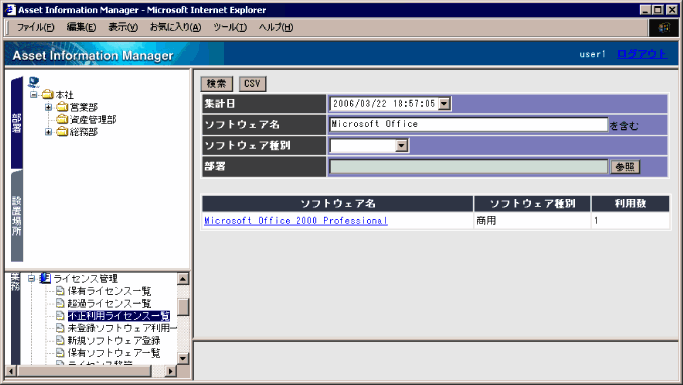This screenshot has height=385, width=683.
Task: Open the ファイル menu
Action: click(x=35, y=27)
